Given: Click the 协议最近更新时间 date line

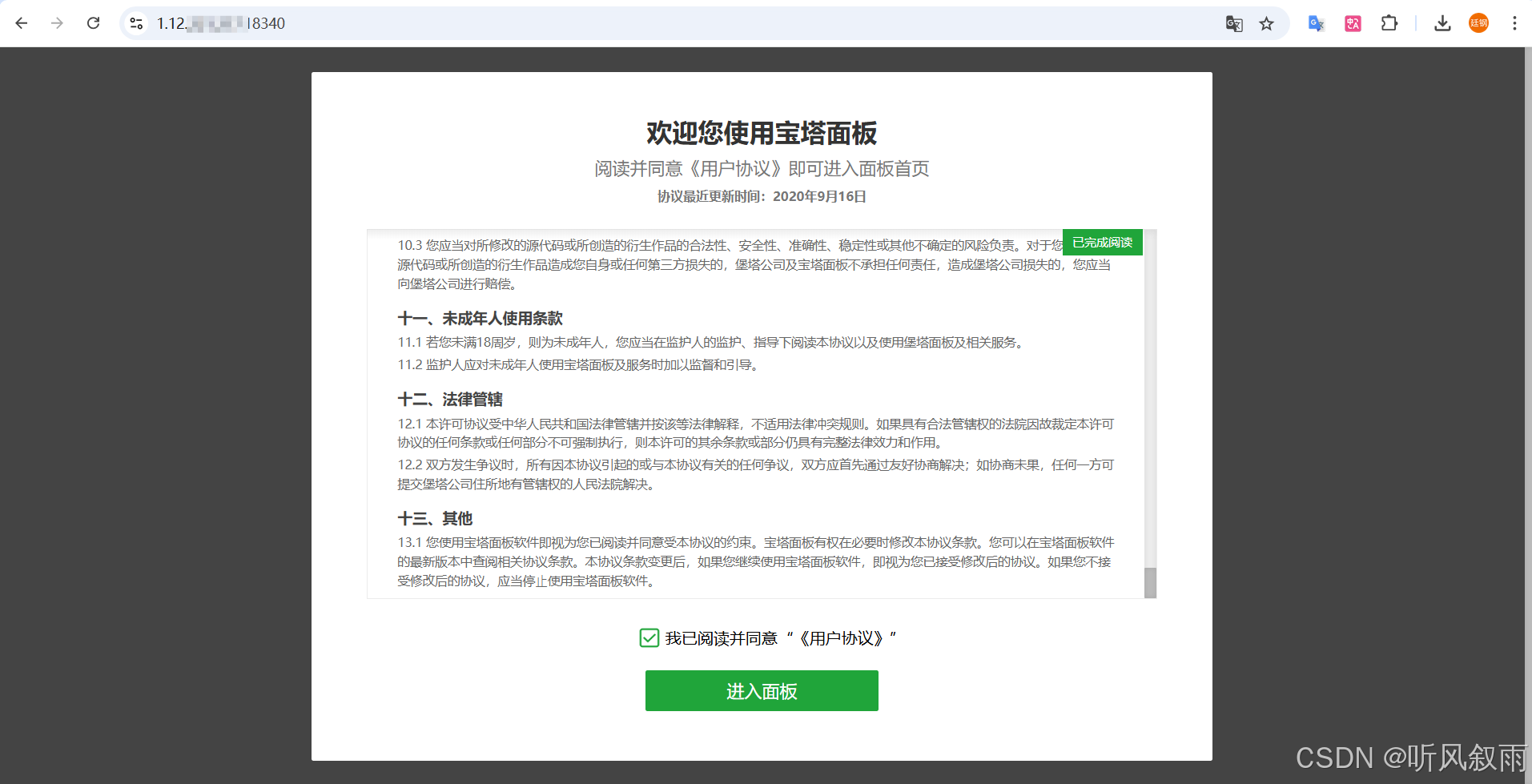Looking at the screenshot, I should tap(762, 196).
